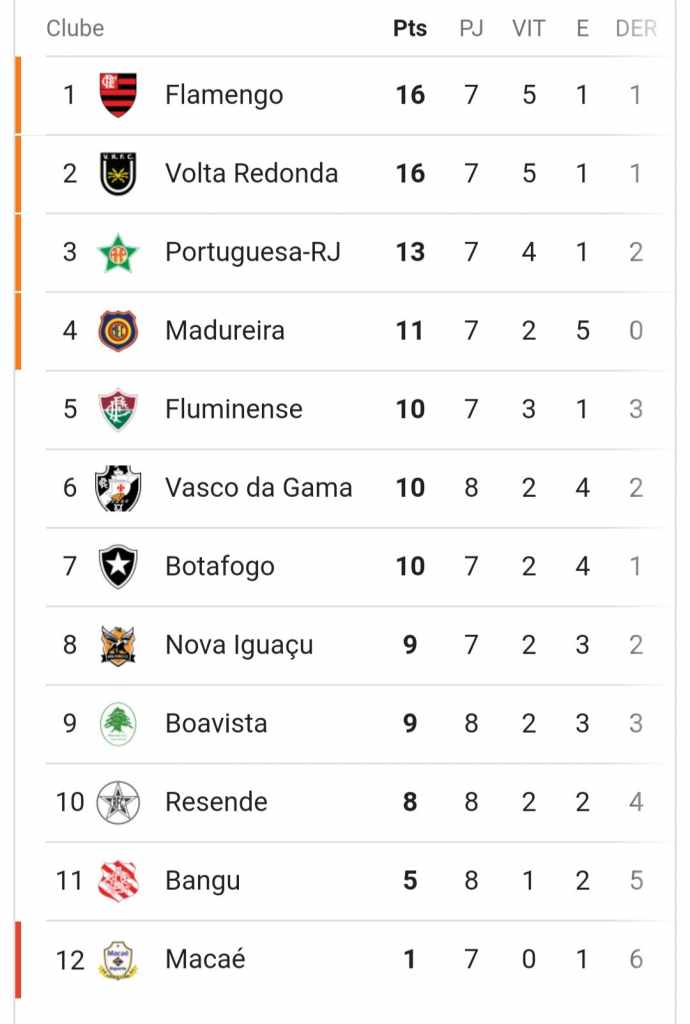Open the Vasco da Gama team link
The image size is (690, 1024).
tap(259, 488)
